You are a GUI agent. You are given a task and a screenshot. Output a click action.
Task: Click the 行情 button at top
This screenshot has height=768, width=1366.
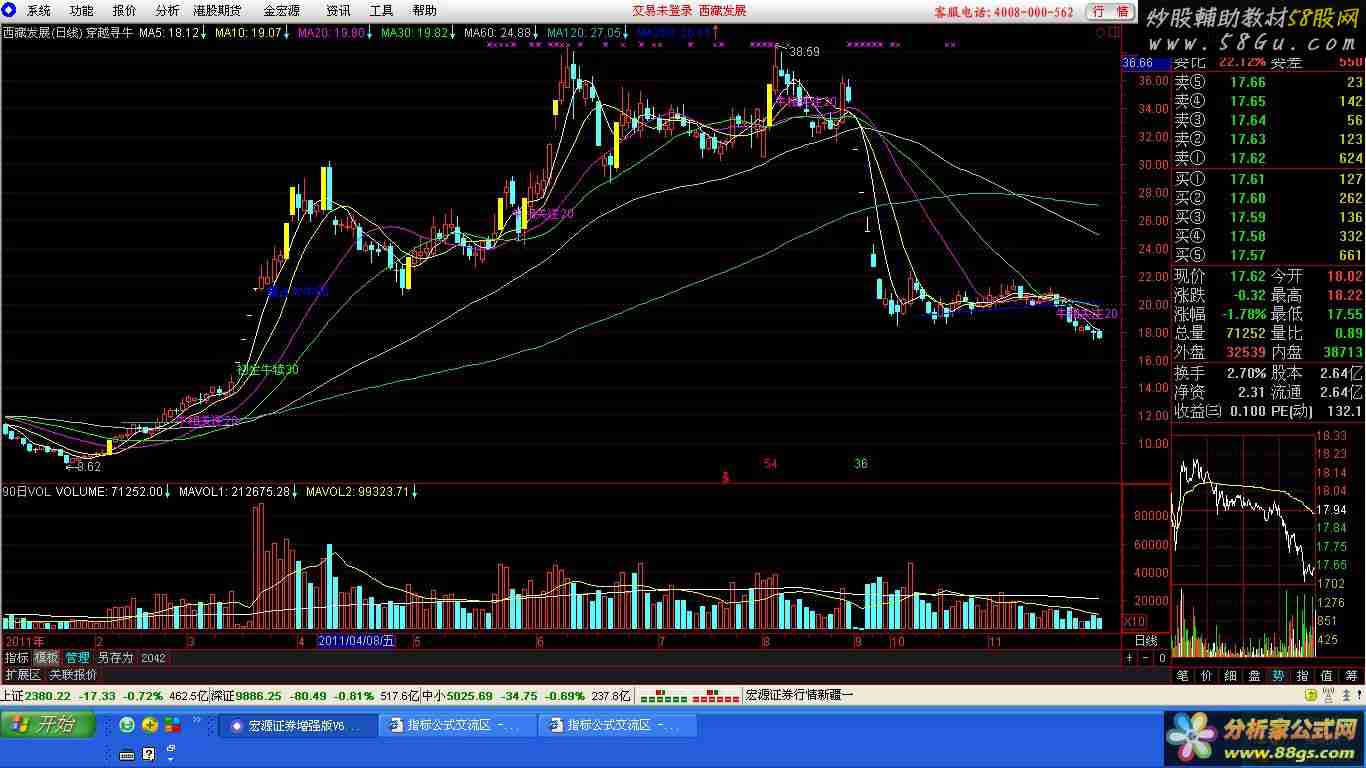1110,11
